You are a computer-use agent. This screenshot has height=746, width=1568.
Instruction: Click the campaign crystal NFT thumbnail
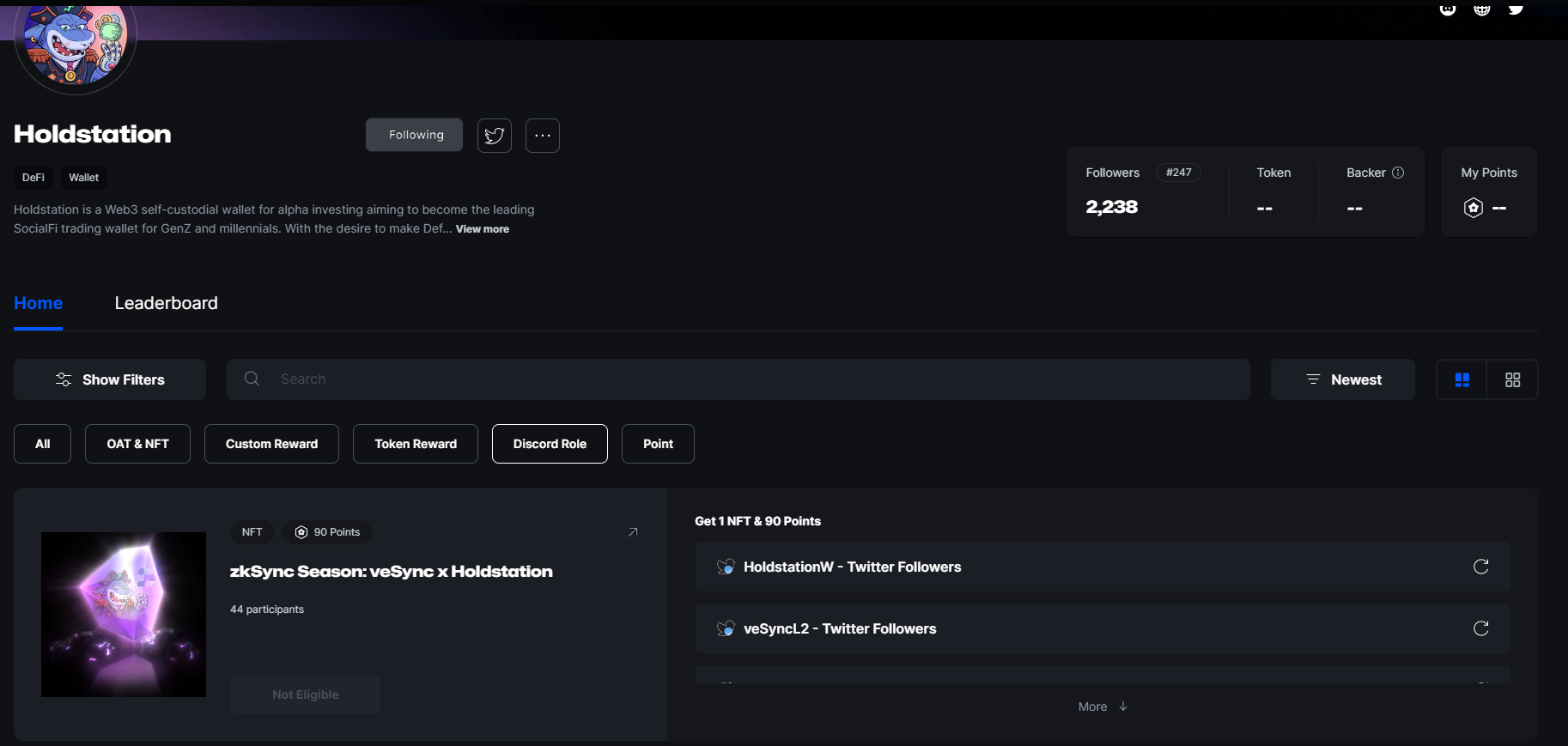point(124,615)
